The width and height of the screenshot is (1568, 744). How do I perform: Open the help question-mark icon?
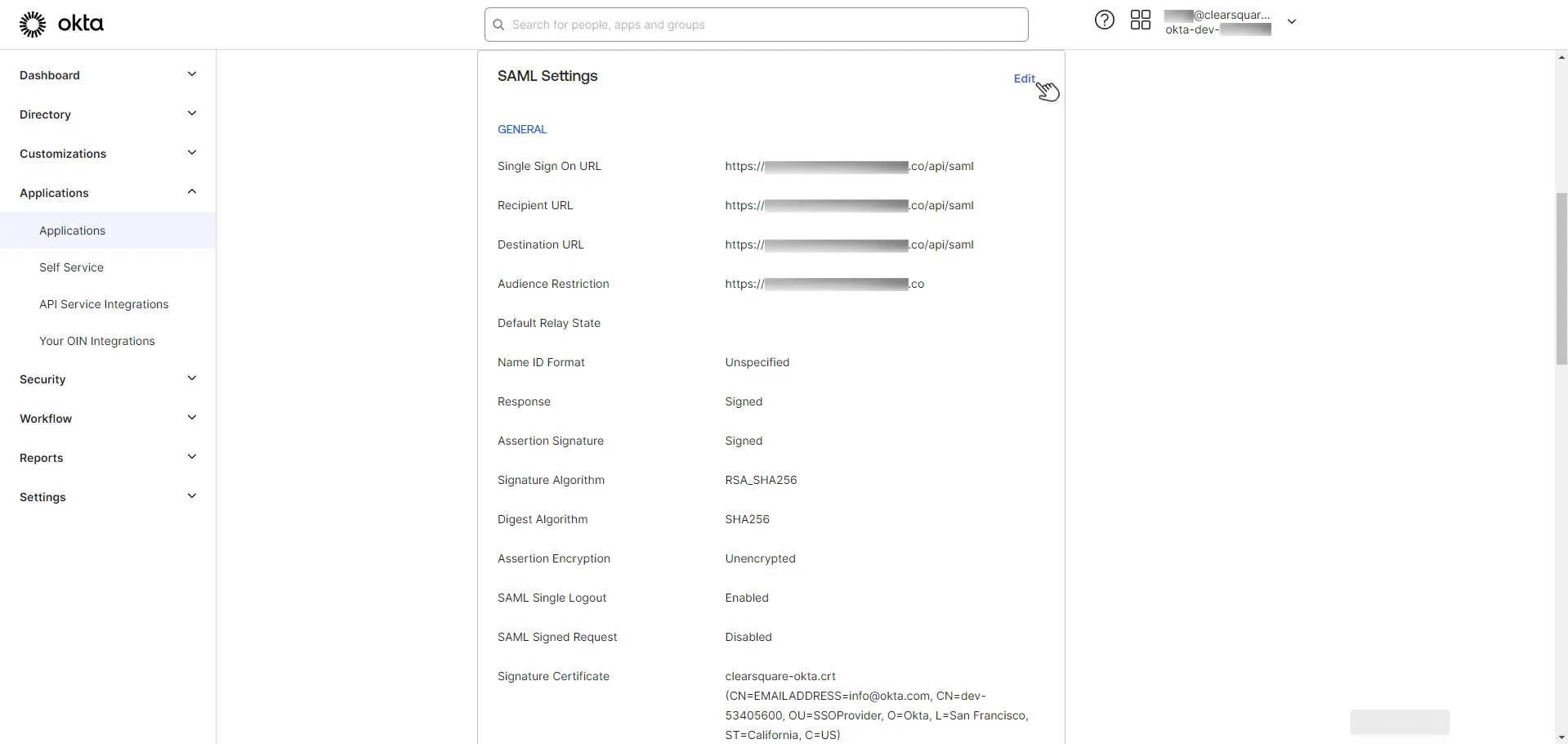coord(1104,20)
